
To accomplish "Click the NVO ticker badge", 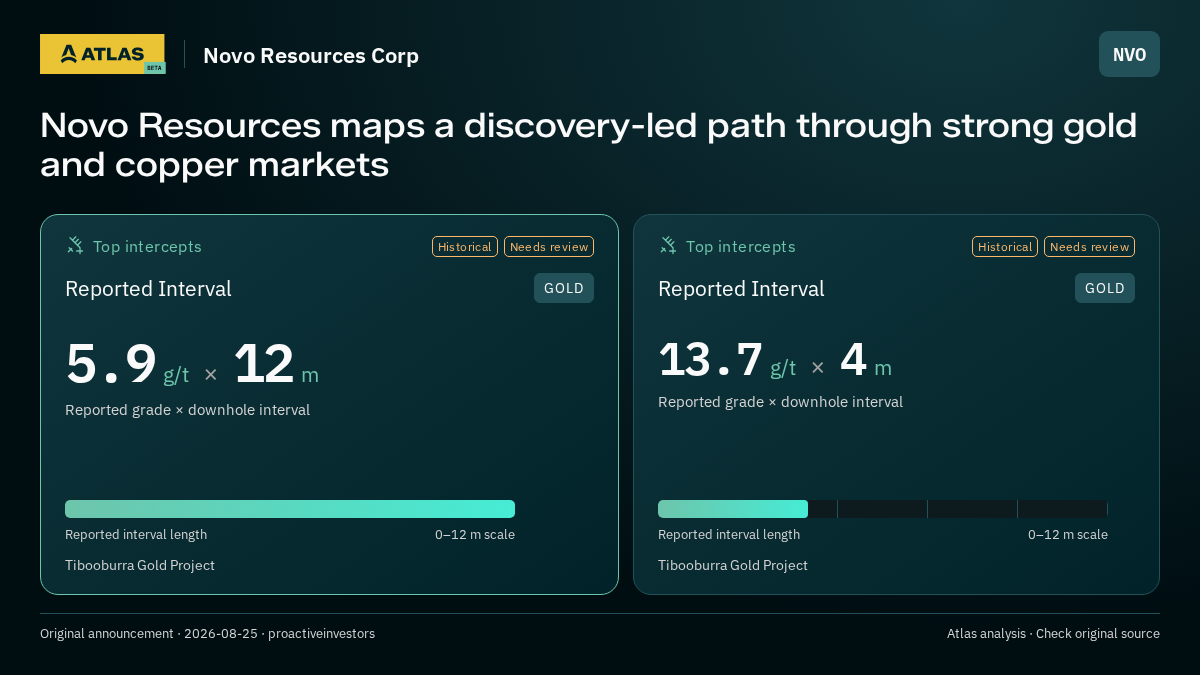I will 1129,54.
